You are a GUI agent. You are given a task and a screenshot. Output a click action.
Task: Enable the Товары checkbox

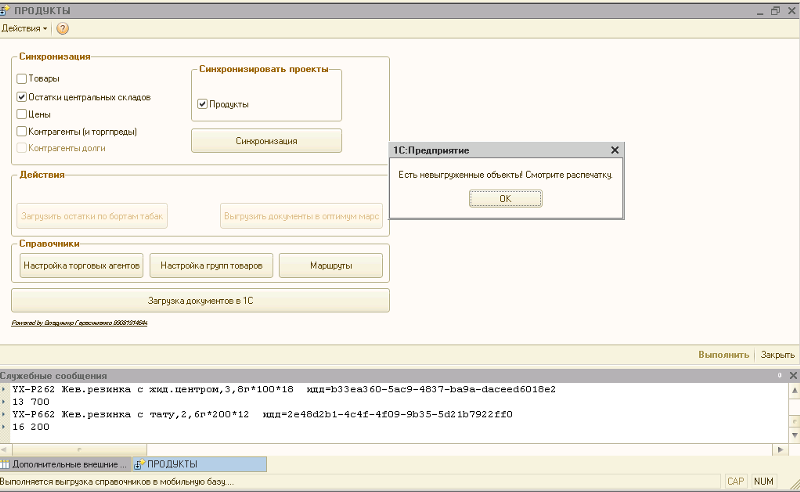pyautogui.click(x=21, y=79)
